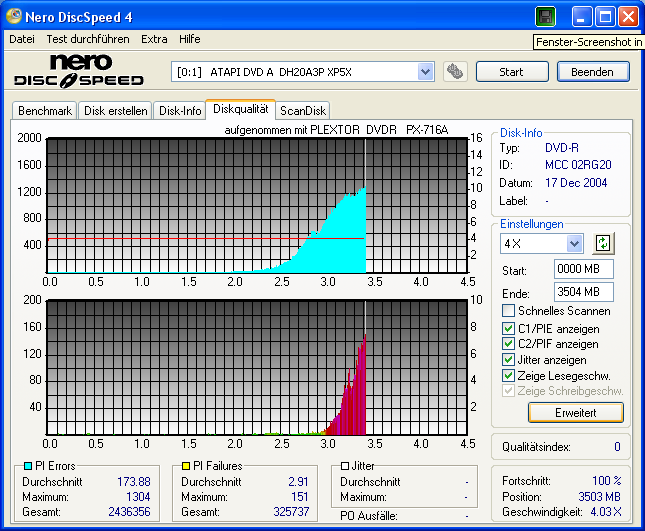Click the Nero disc icon in title bar
Image resolution: width=645 pixels, height=531 pixels.
coord(16,17)
